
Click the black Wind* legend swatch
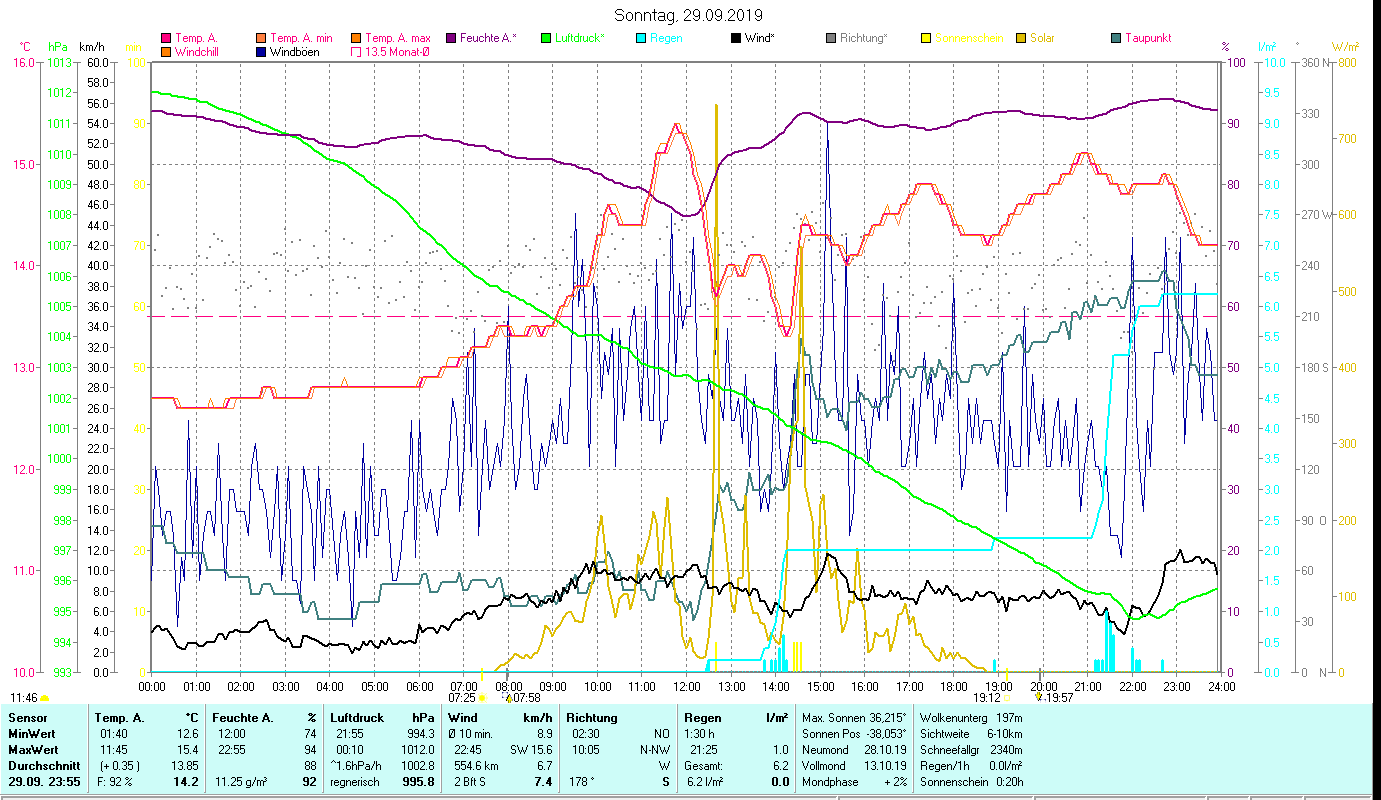tap(735, 38)
